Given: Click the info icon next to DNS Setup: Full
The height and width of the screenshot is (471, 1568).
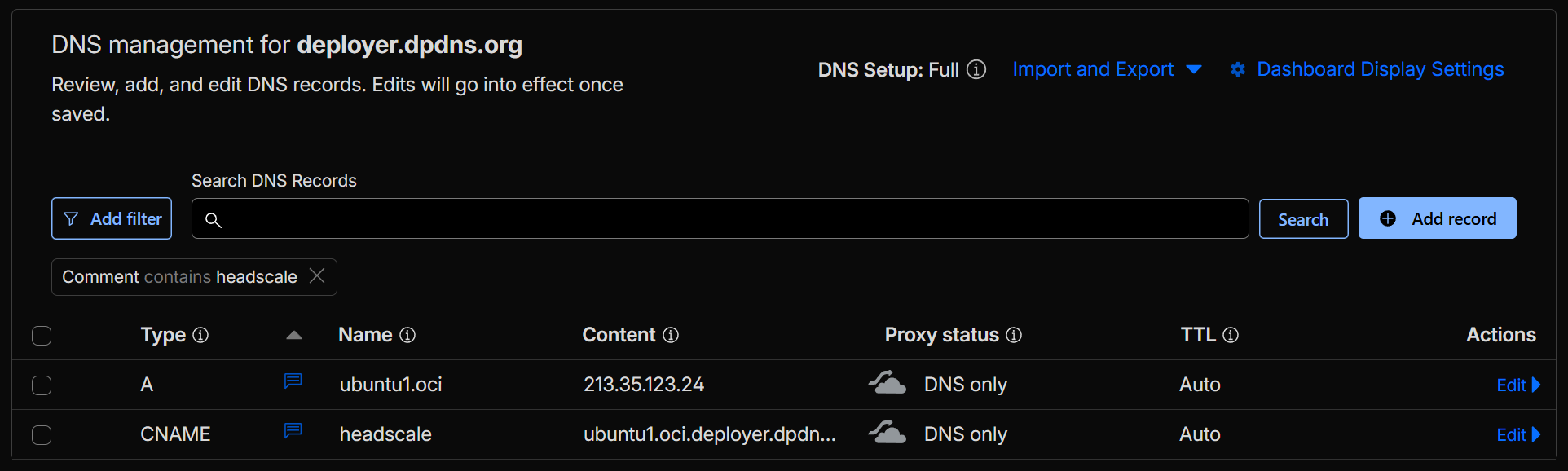Looking at the screenshot, I should point(976,70).
